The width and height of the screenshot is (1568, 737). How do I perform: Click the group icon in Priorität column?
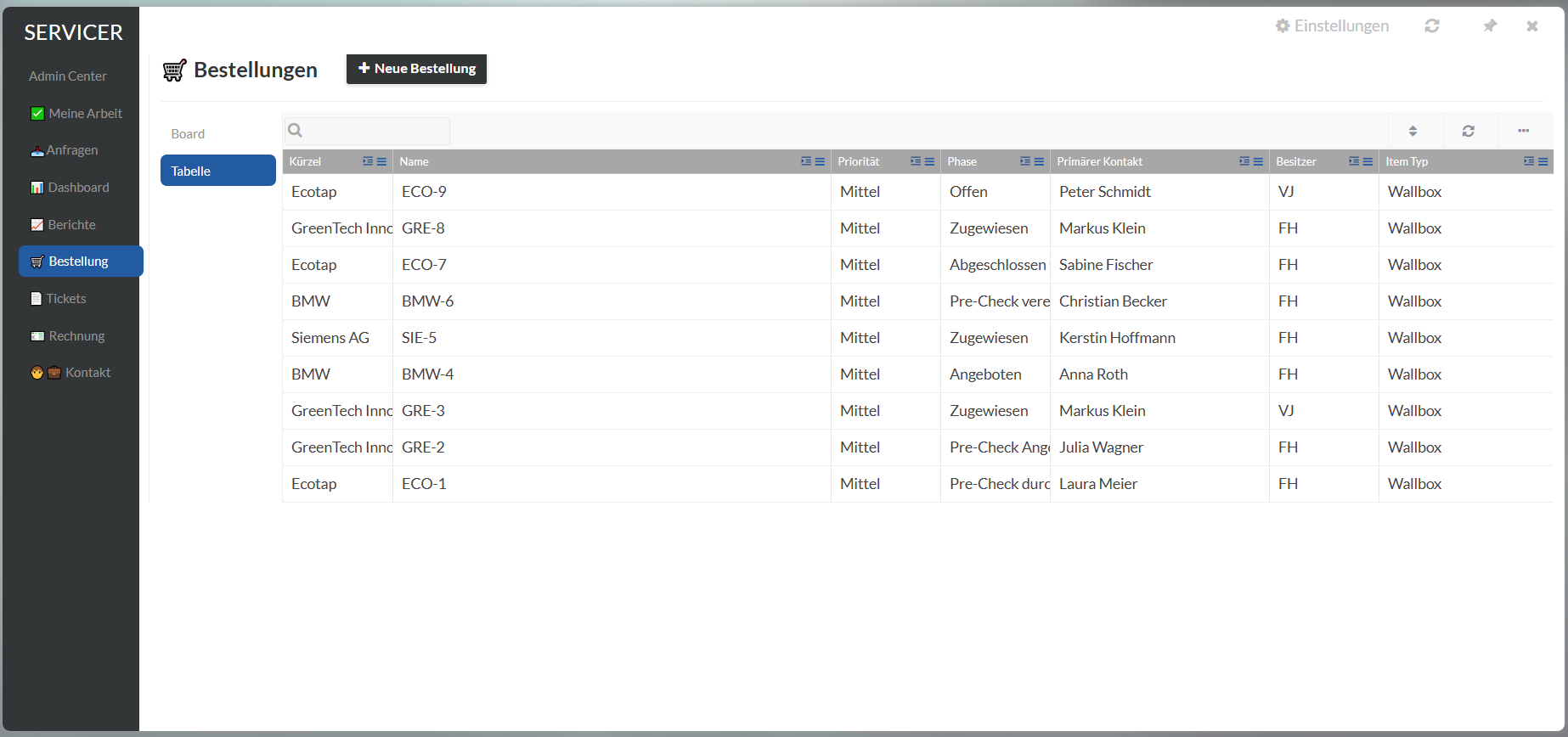click(916, 161)
